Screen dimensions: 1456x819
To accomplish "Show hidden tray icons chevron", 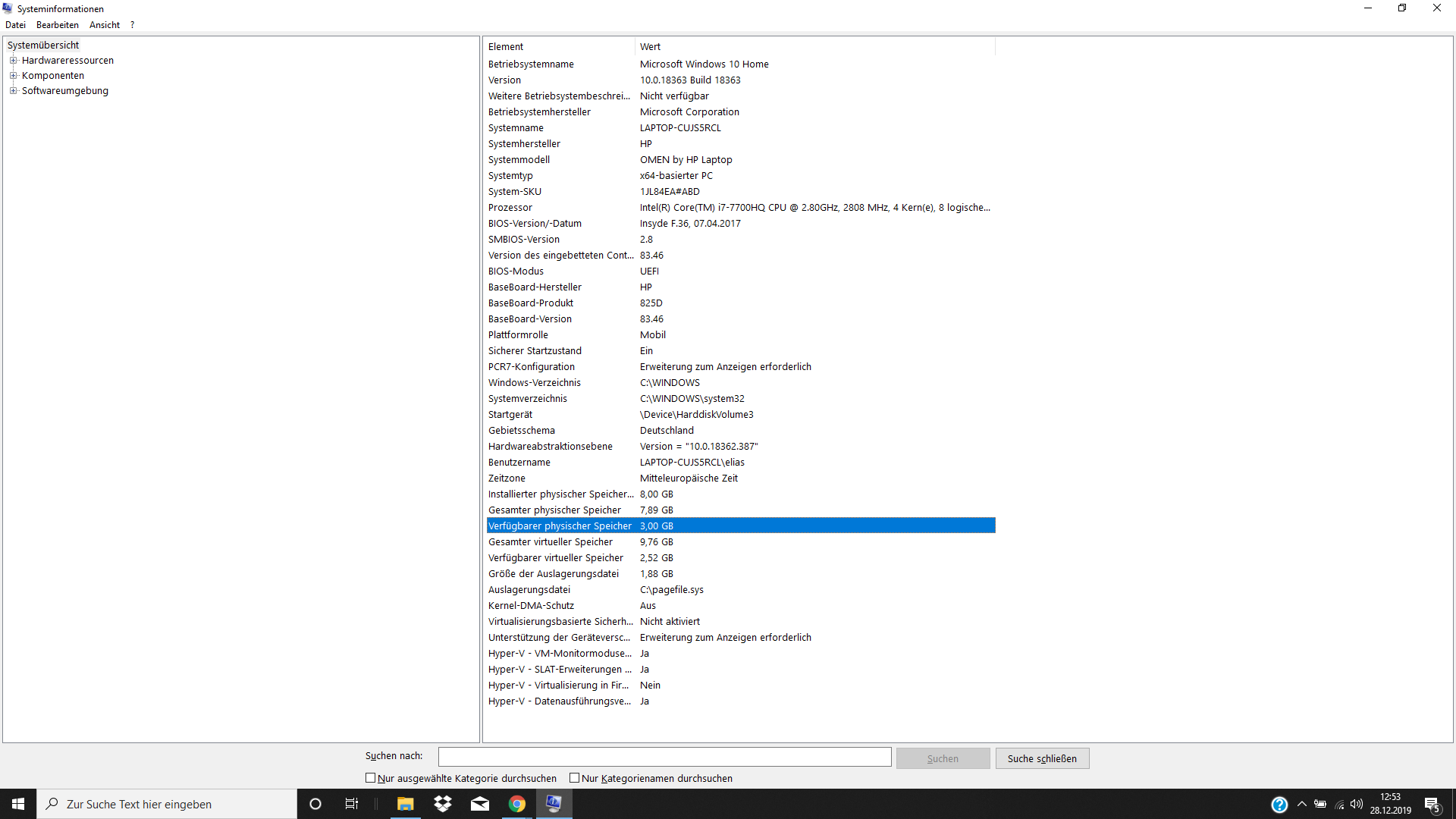I will coord(1302,804).
